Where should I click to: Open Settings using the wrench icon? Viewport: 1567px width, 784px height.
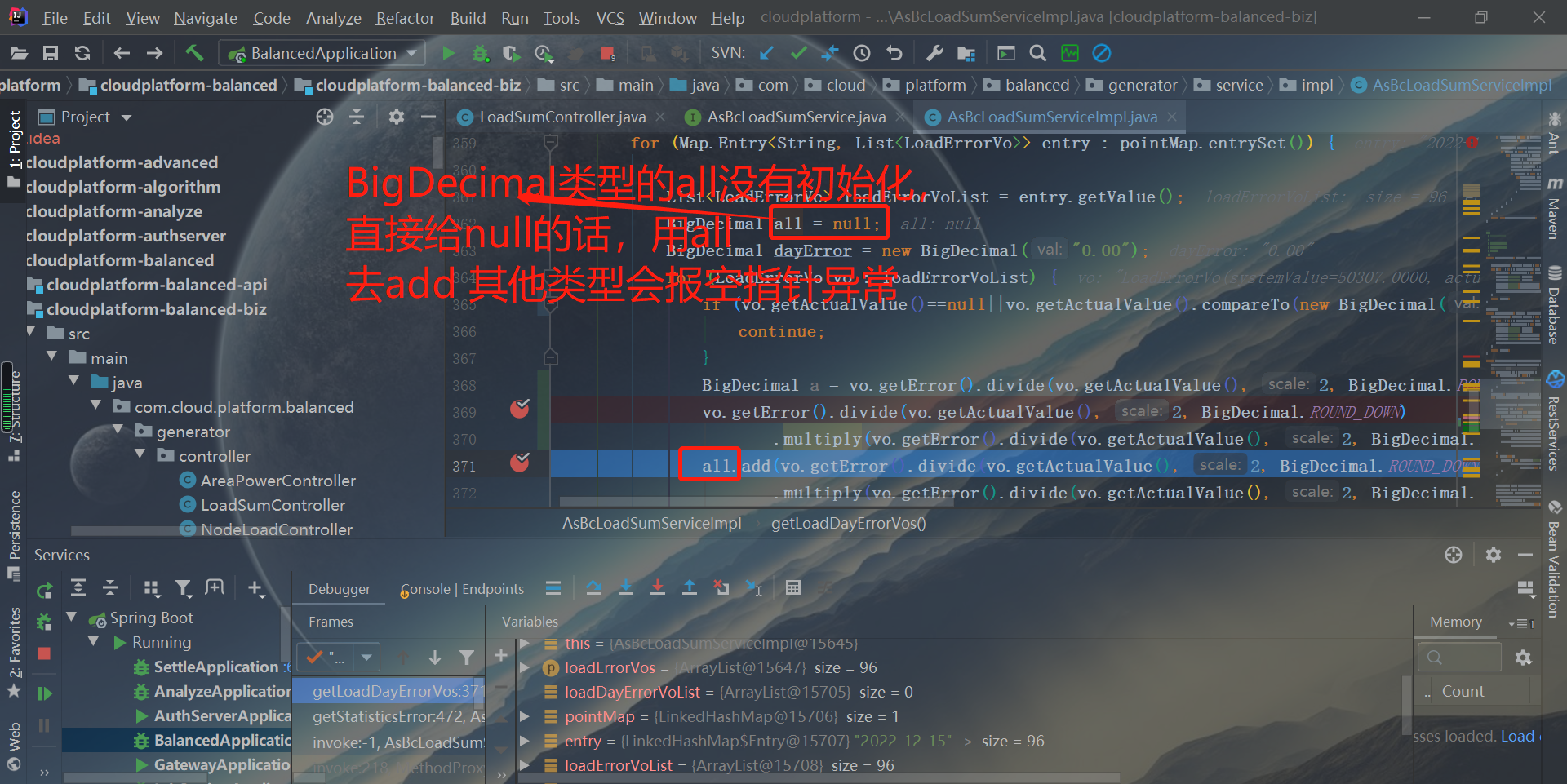[x=934, y=54]
